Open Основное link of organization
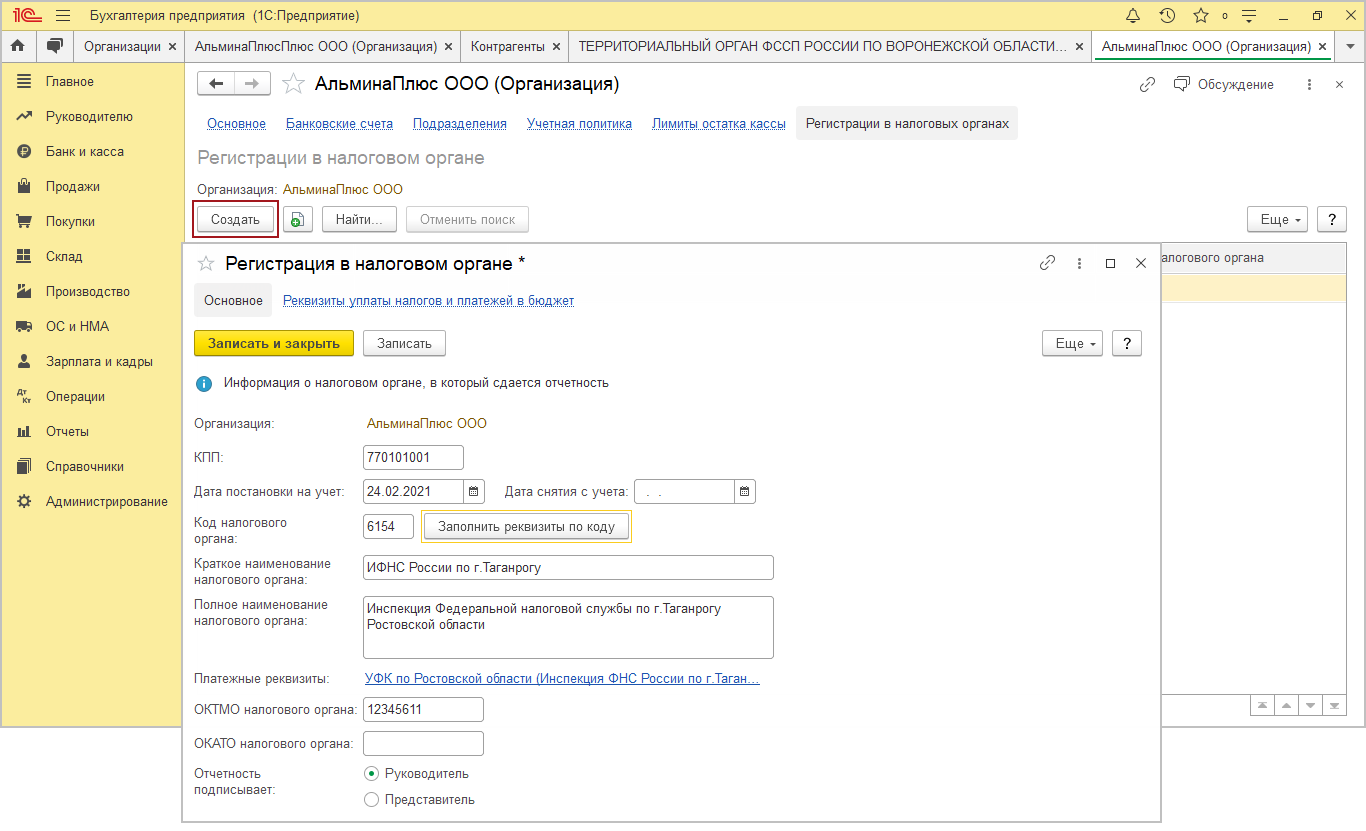The height and width of the screenshot is (831, 1366). pos(236,123)
